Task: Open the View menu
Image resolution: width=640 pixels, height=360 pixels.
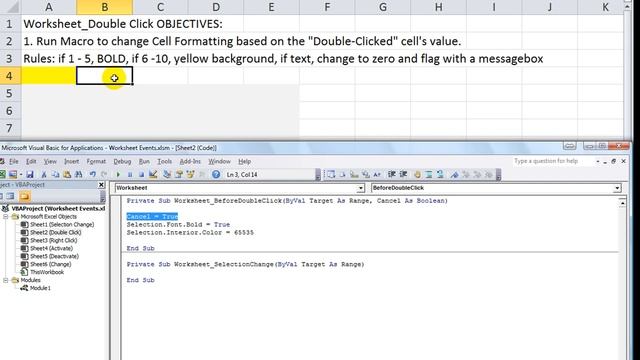Action: coord(50,161)
